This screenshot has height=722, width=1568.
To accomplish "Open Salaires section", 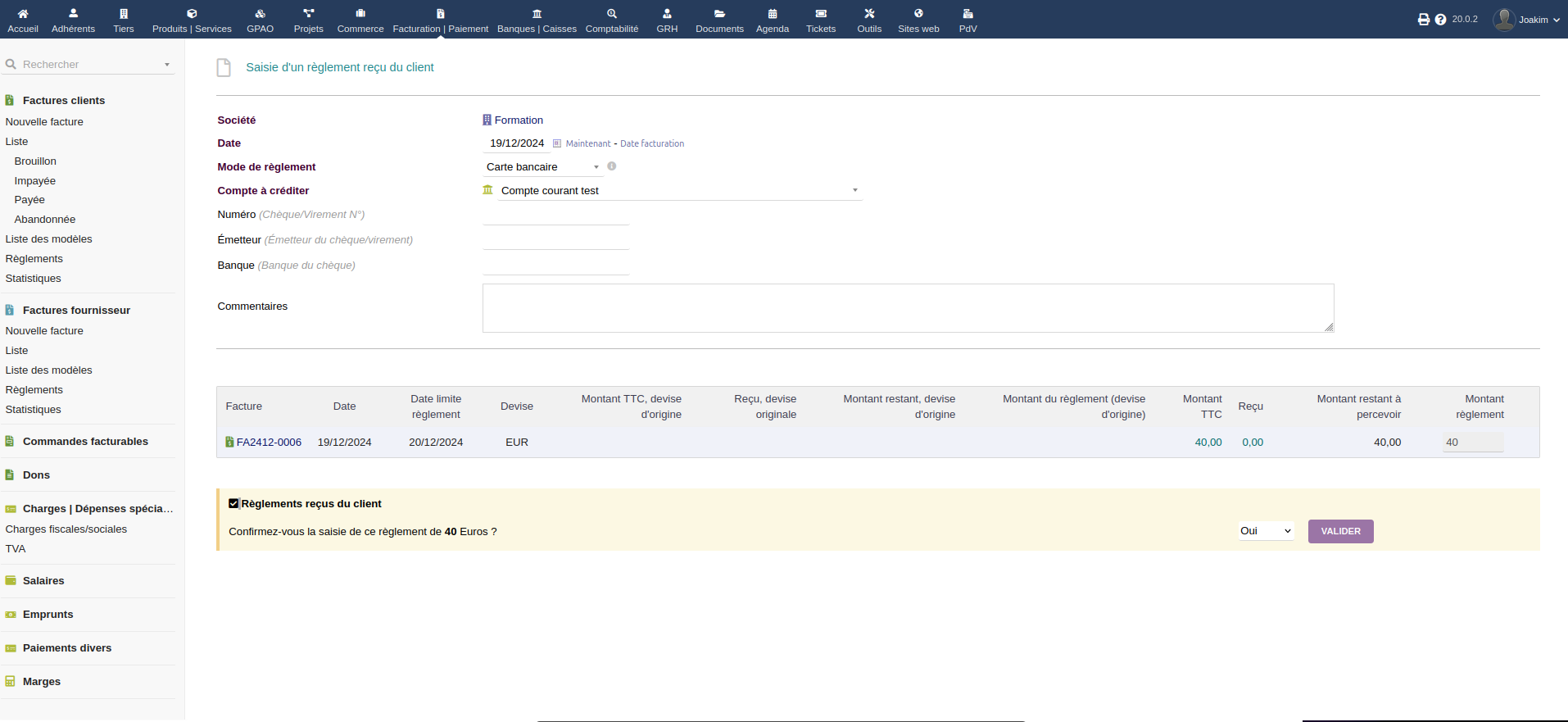I will tap(43, 581).
